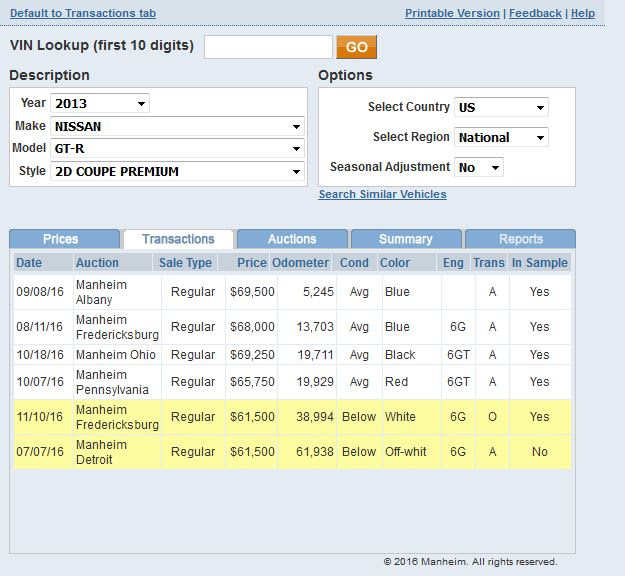Select the Transactions tab
The width and height of the screenshot is (625, 576).
[178, 239]
